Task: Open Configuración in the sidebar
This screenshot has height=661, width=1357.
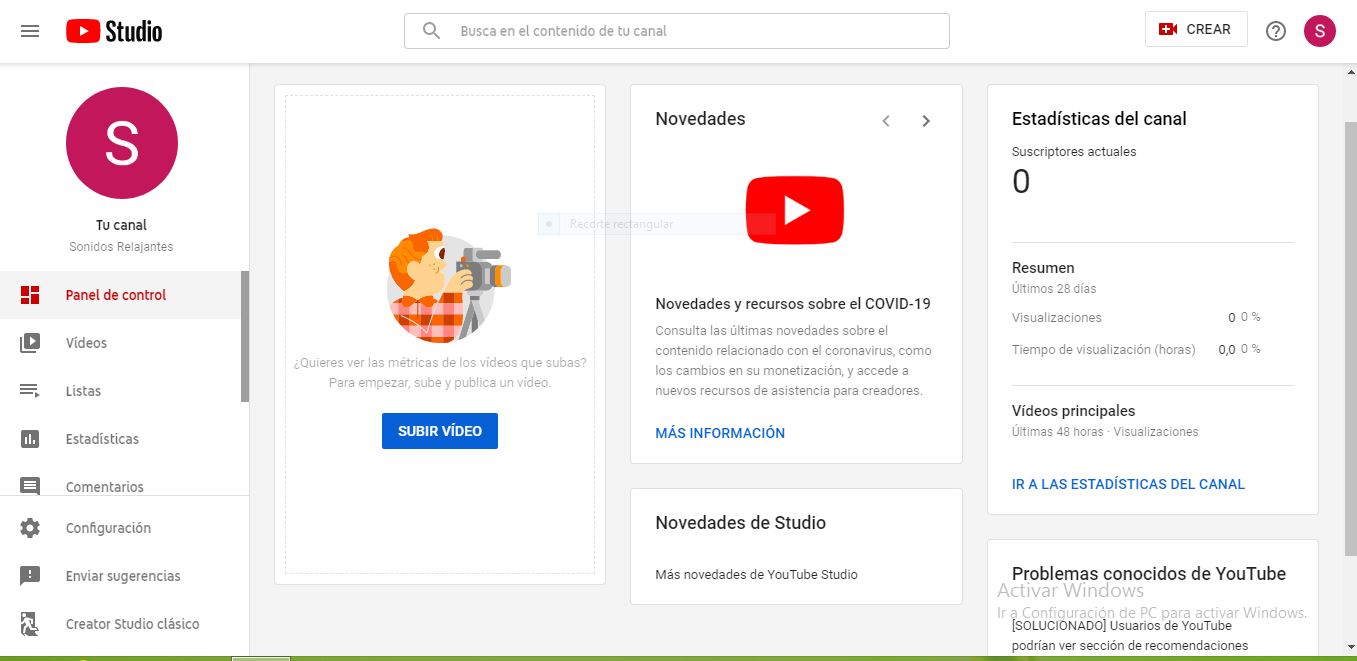Action: 124,528
